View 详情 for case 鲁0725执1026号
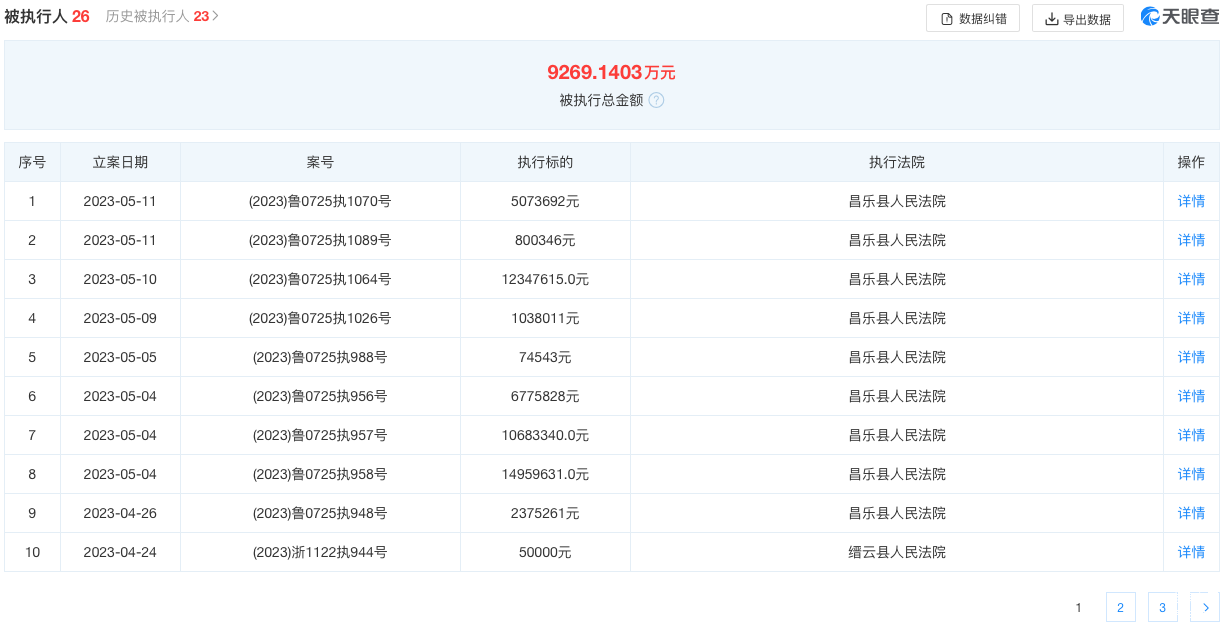The image size is (1224, 628). pyautogui.click(x=1191, y=318)
